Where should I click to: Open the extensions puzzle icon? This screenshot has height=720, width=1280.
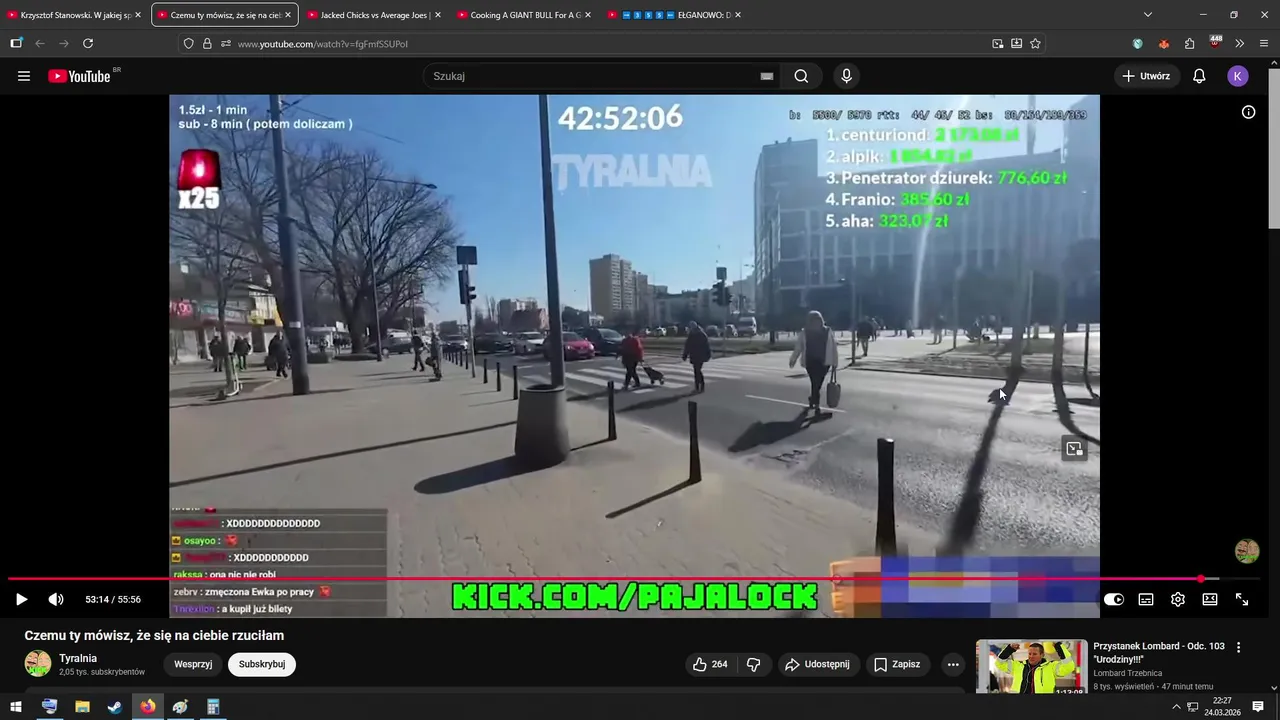(1189, 43)
